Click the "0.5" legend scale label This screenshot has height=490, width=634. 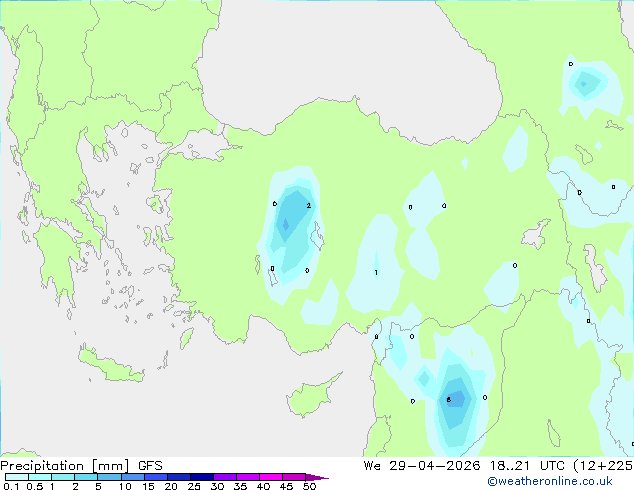tap(35, 486)
